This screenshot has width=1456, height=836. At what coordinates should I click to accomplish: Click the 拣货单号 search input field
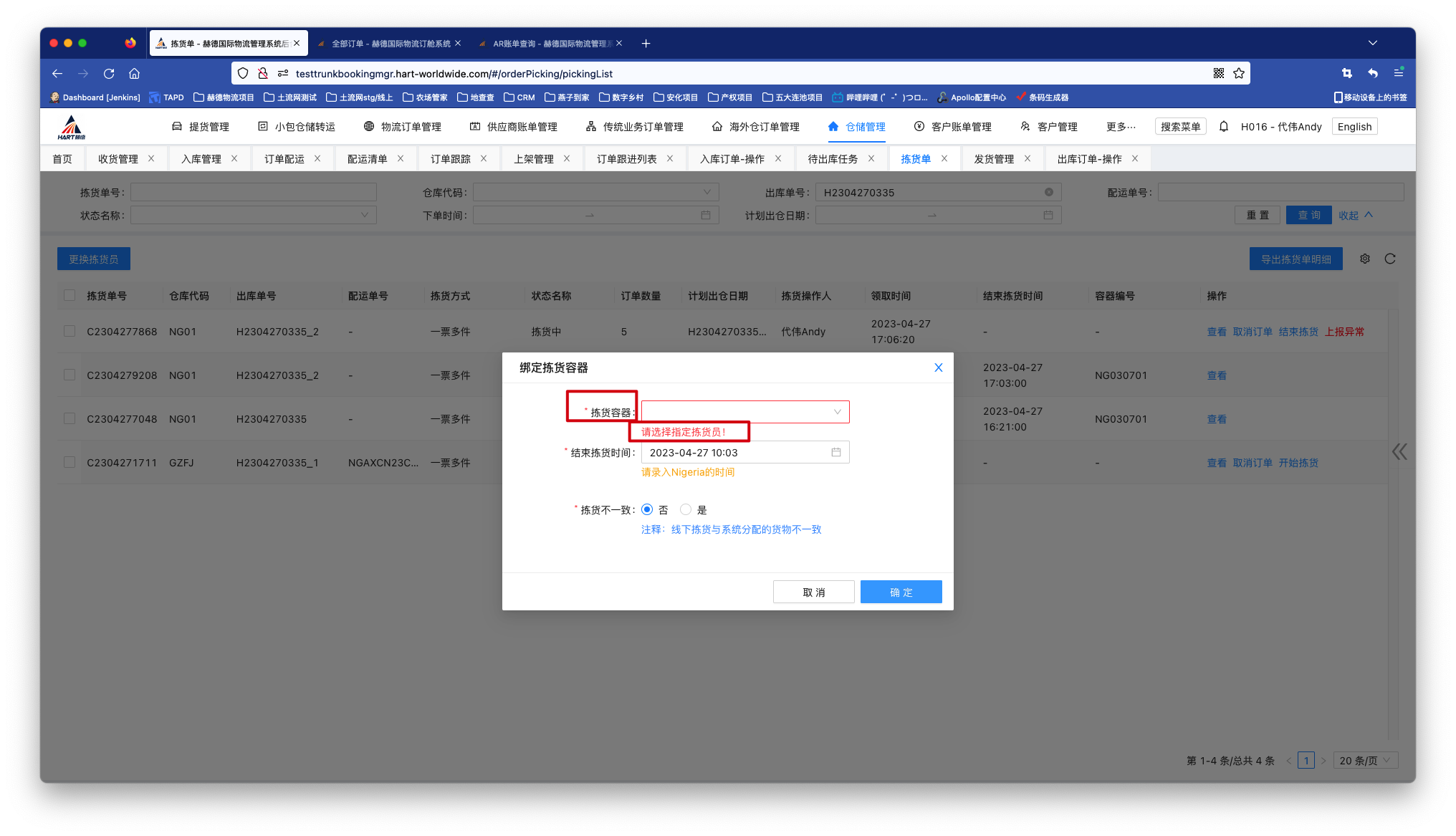click(253, 192)
